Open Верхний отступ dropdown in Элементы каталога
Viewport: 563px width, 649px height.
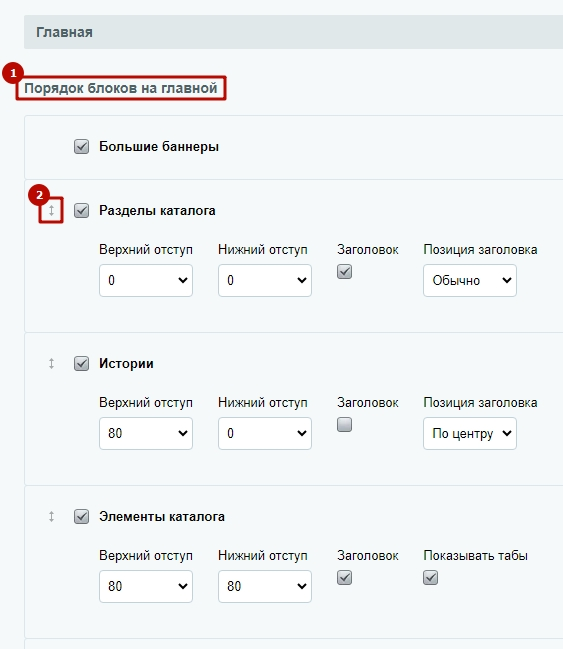(x=146, y=586)
